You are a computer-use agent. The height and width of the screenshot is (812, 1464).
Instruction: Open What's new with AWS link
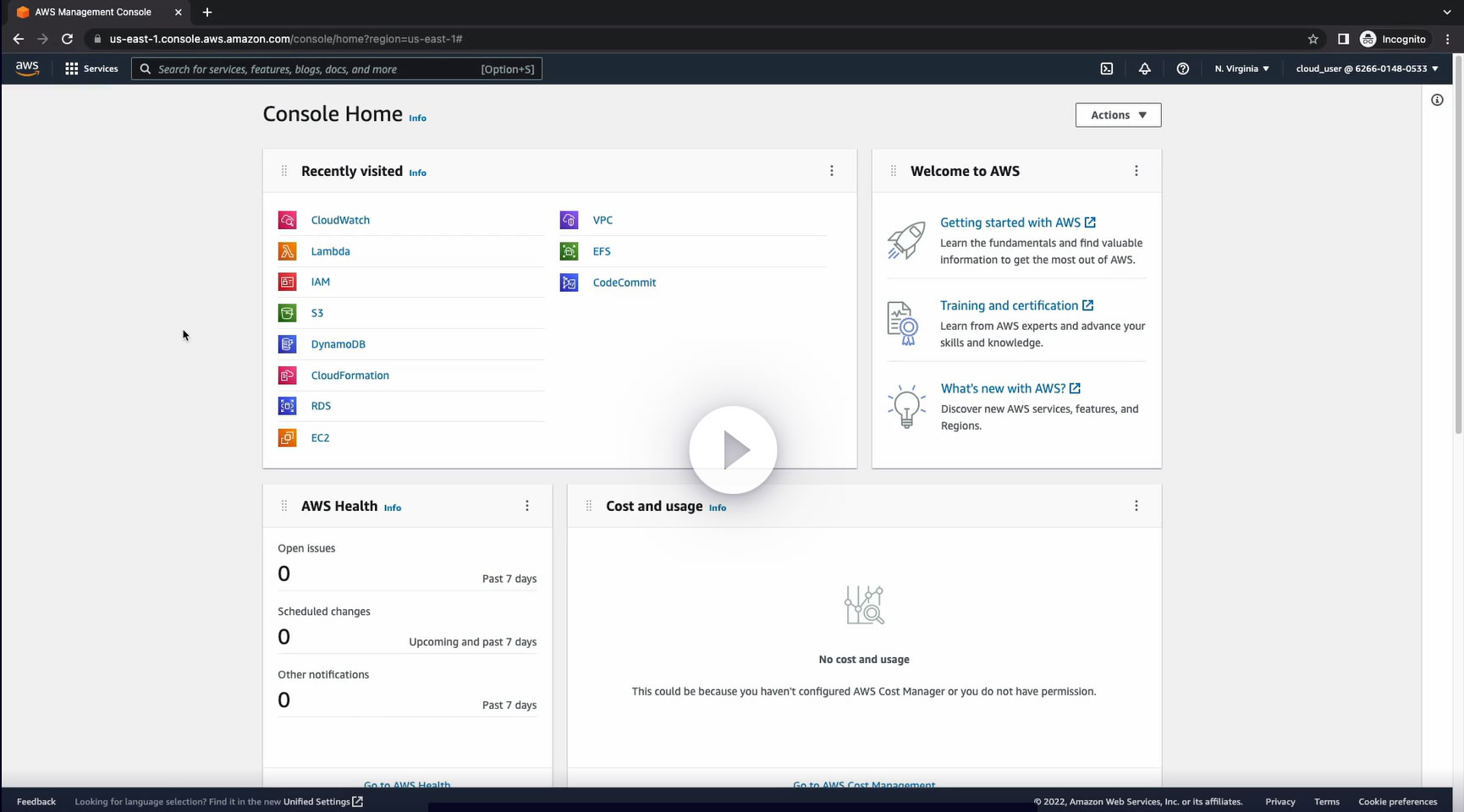[1011, 388]
